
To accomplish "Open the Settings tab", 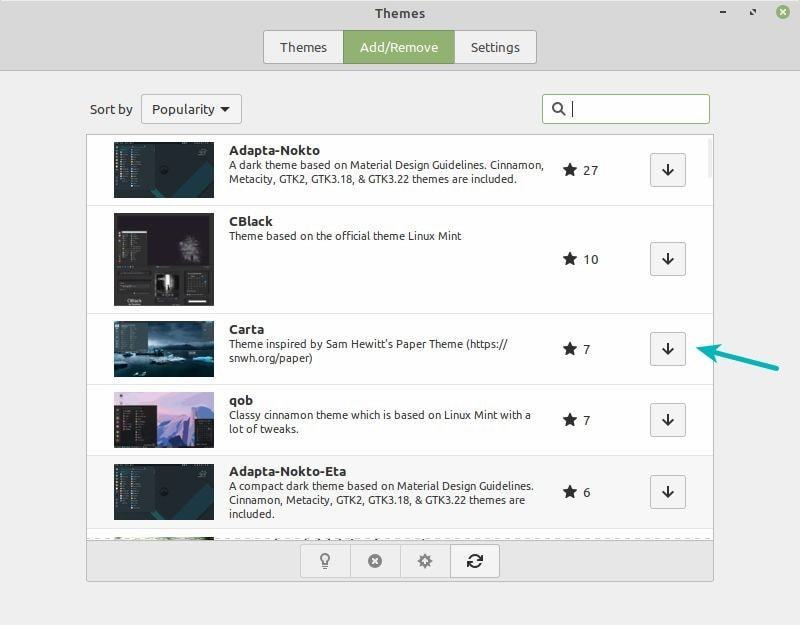I will [495, 46].
